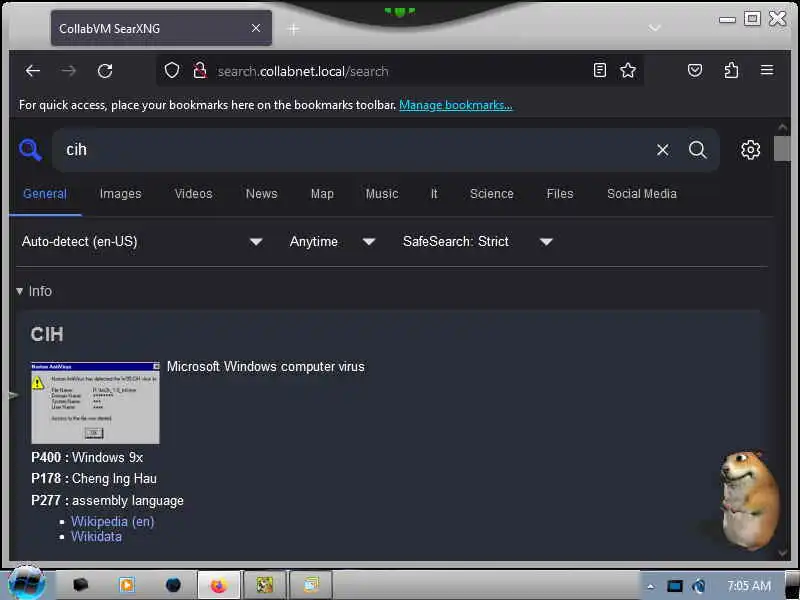Click the SearXNG magnifier logo
Image resolution: width=800 pixels, height=600 pixels.
point(30,150)
